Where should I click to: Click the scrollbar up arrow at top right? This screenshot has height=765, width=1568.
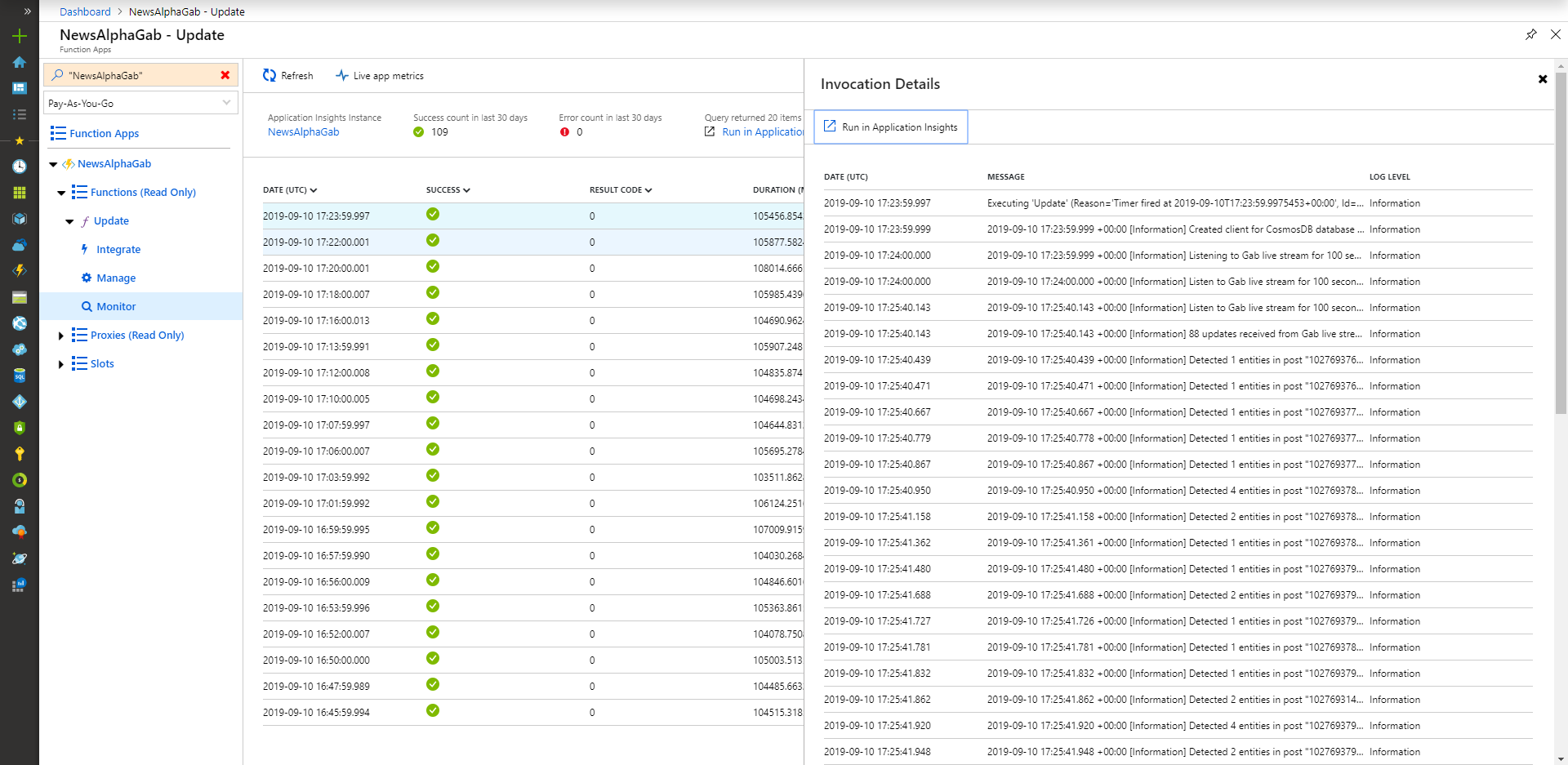pyautogui.click(x=1561, y=65)
